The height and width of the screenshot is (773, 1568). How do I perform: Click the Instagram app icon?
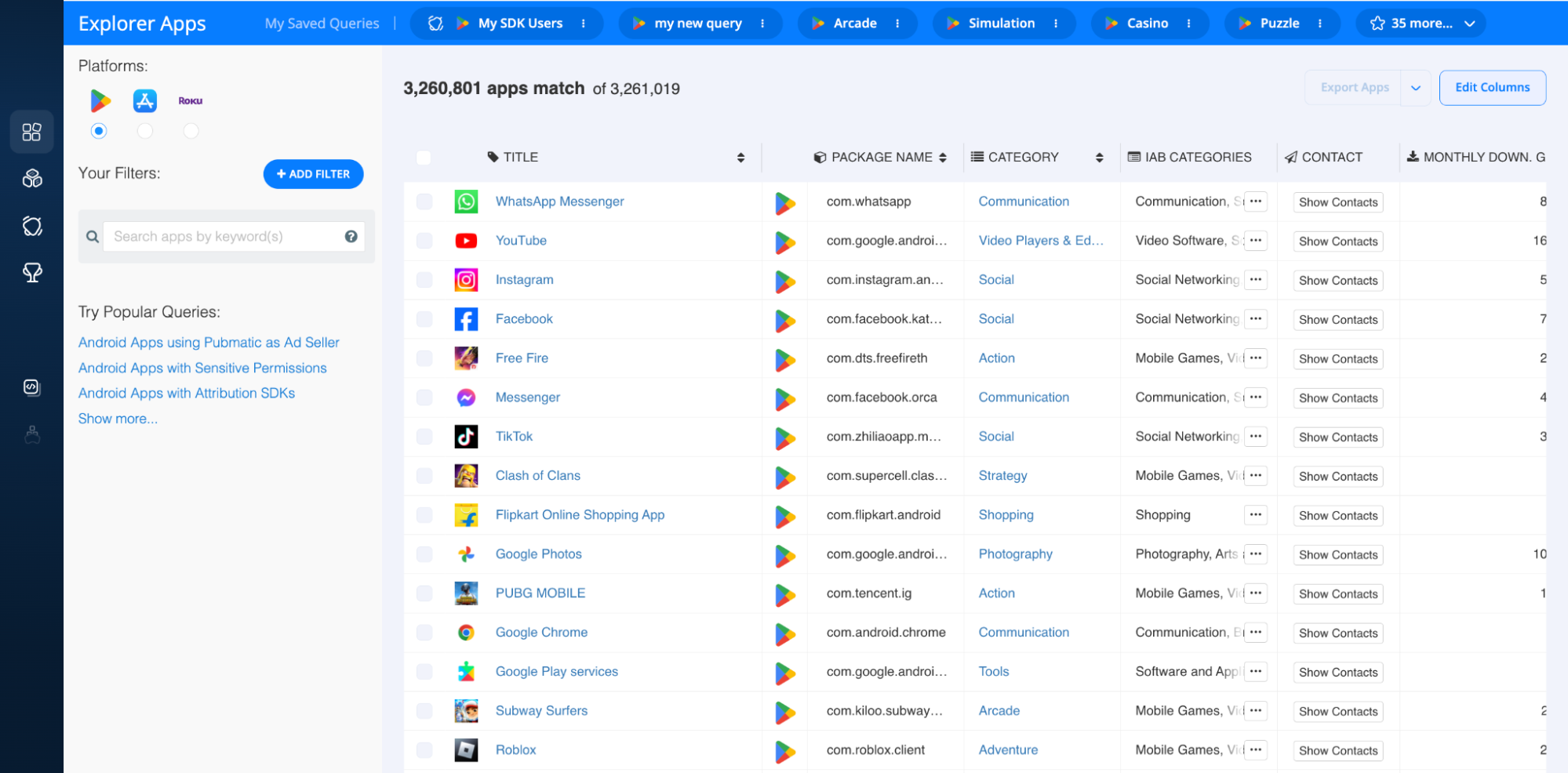coord(466,280)
